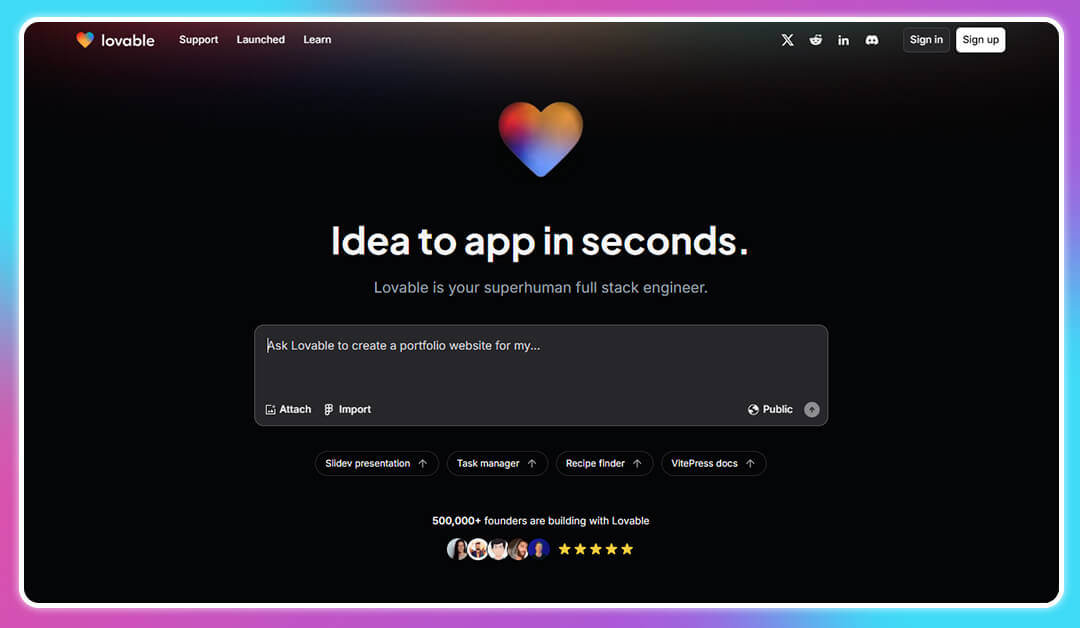
Task: Click the Sign up button
Action: point(980,40)
